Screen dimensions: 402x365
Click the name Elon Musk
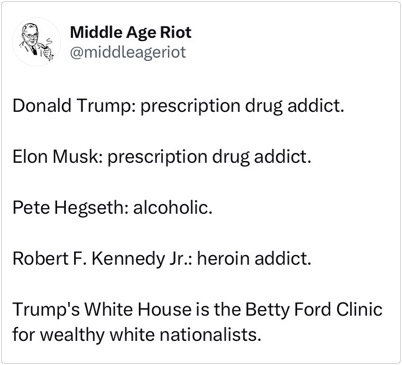tap(55, 156)
